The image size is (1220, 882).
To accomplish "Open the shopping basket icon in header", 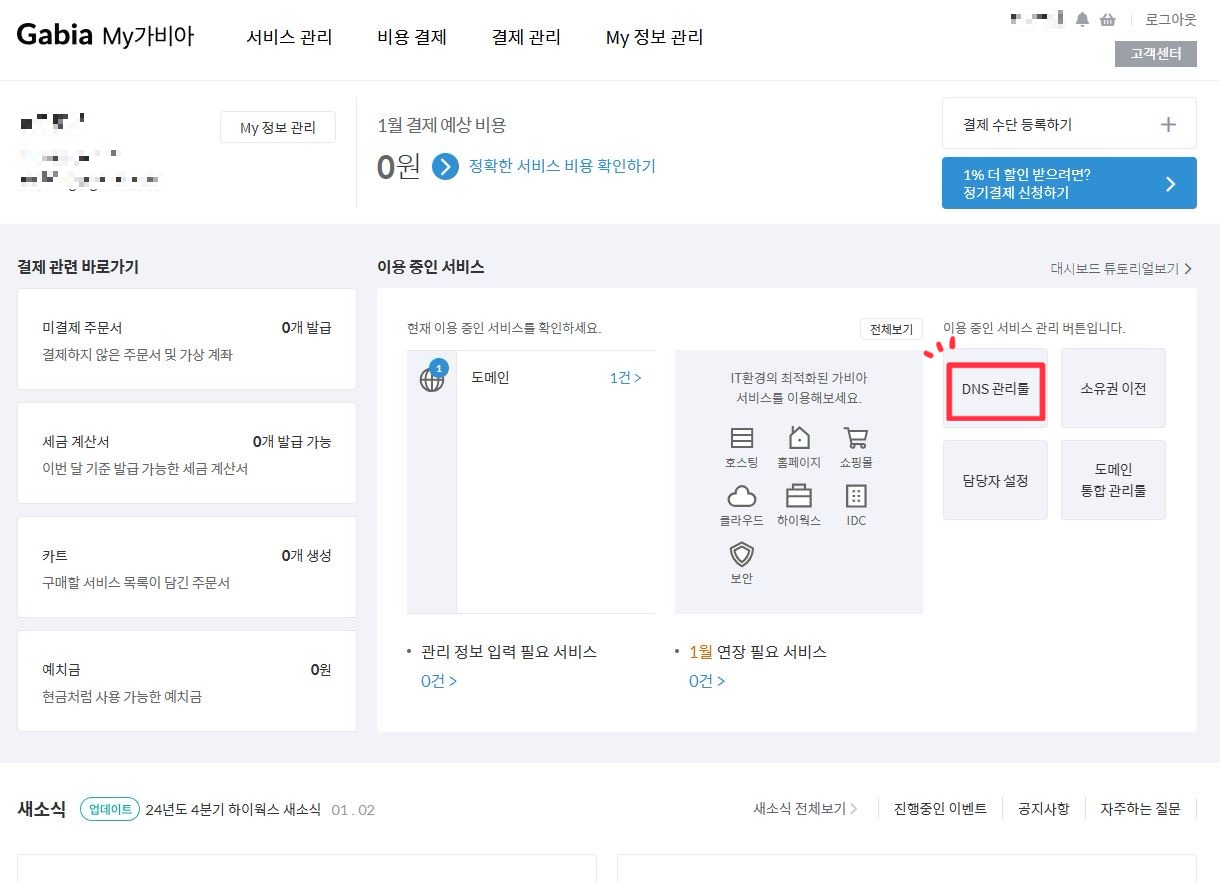I will (x=1107, y=19).
